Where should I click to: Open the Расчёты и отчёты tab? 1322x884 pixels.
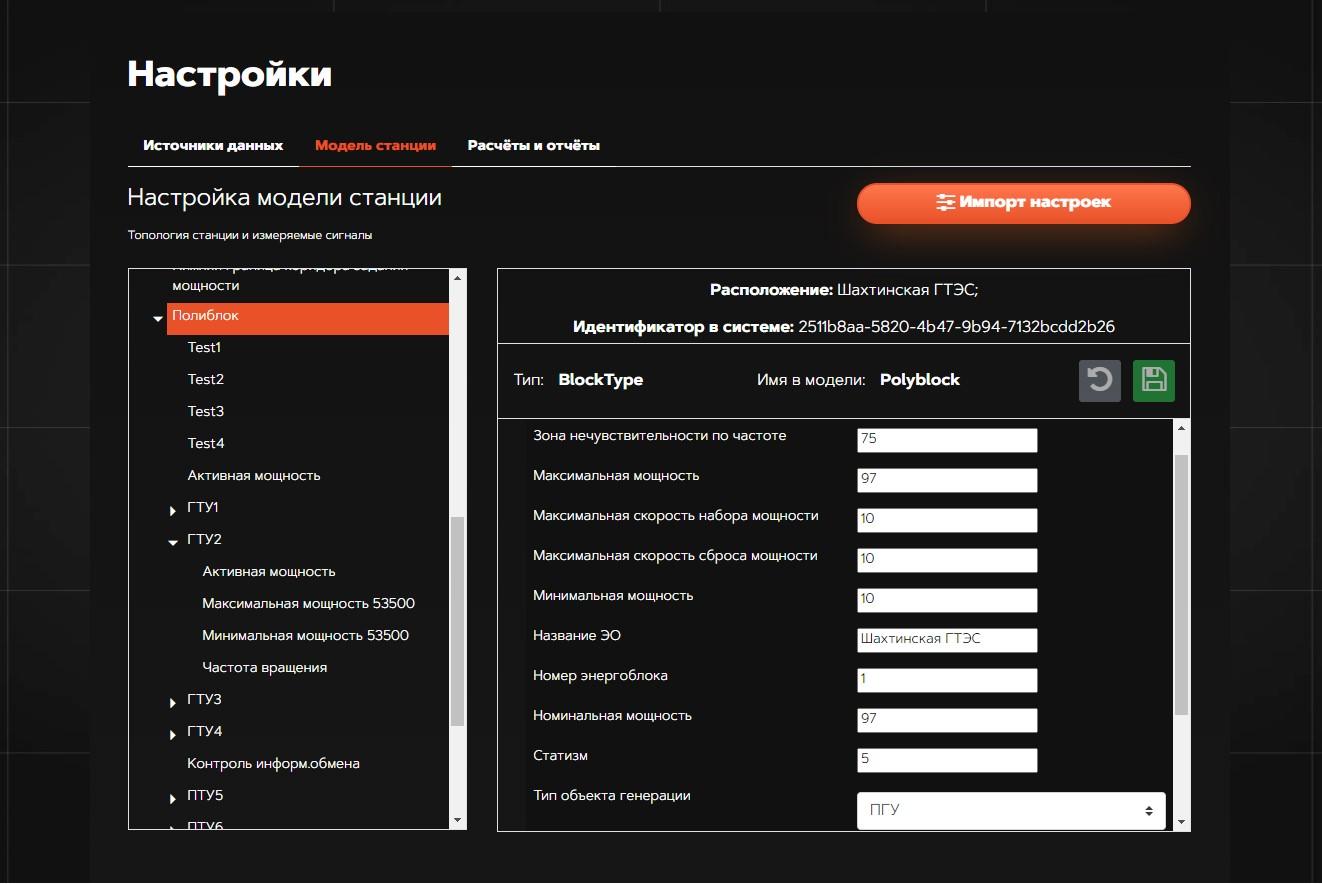pos(533,146)
